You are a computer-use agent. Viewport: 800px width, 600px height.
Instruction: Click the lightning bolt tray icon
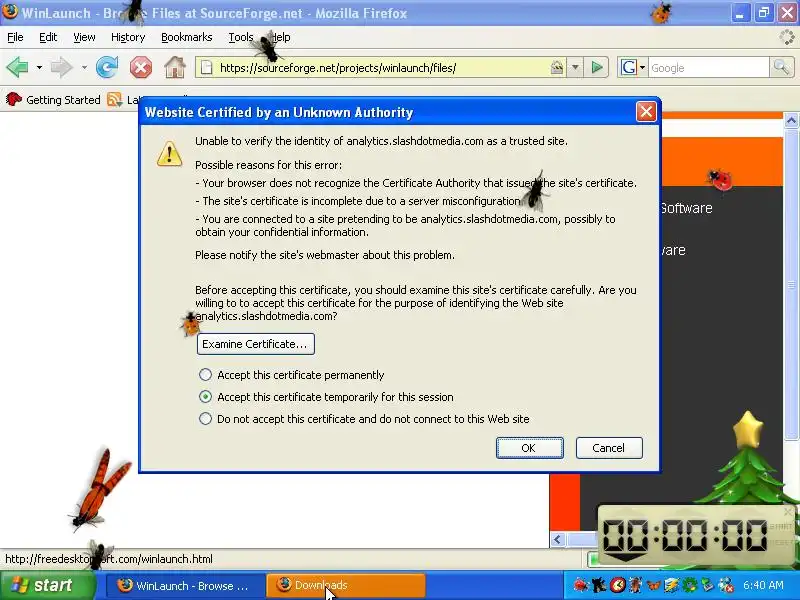point(671,585)
